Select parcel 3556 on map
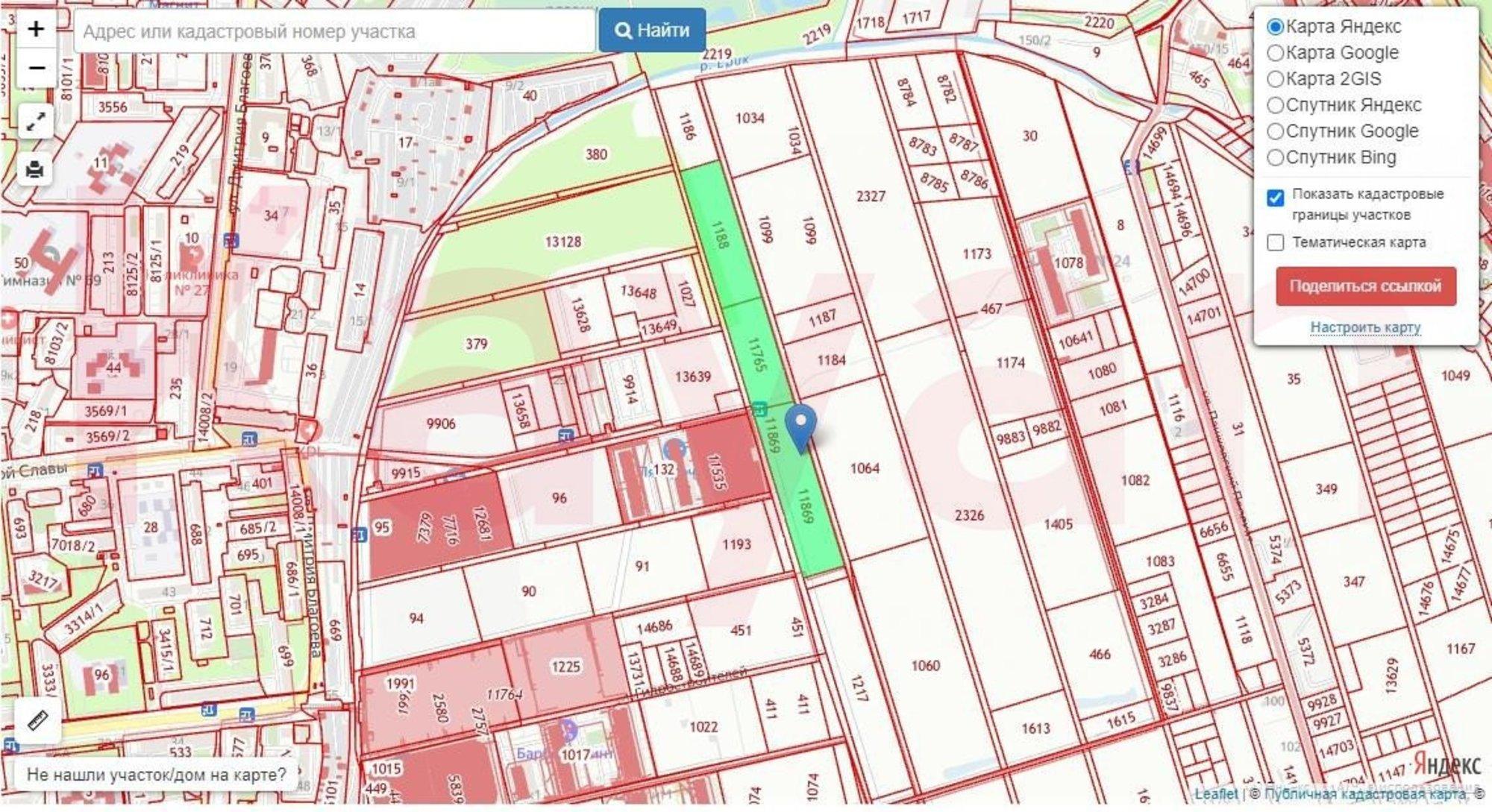1492x812 pixels. [x=113, y=107]
